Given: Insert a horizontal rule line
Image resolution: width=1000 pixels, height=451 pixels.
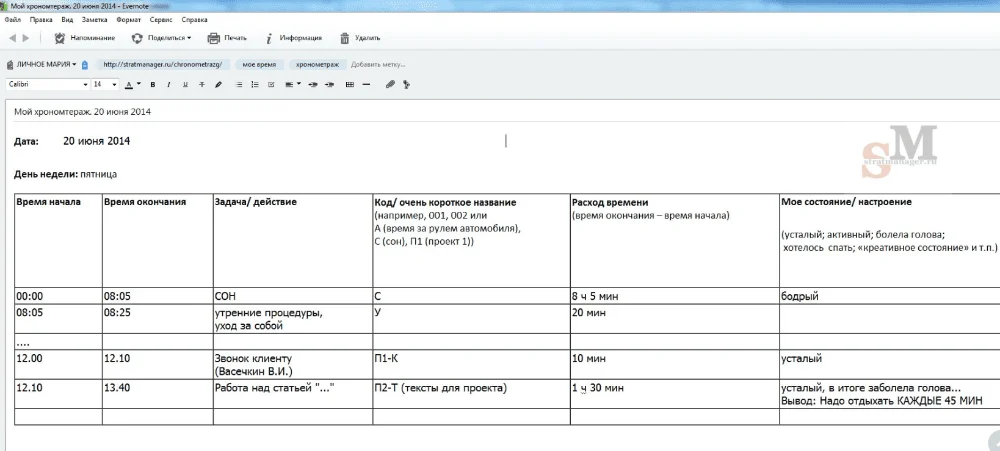Looking at the screenshot, I should [x=366, y=84].
